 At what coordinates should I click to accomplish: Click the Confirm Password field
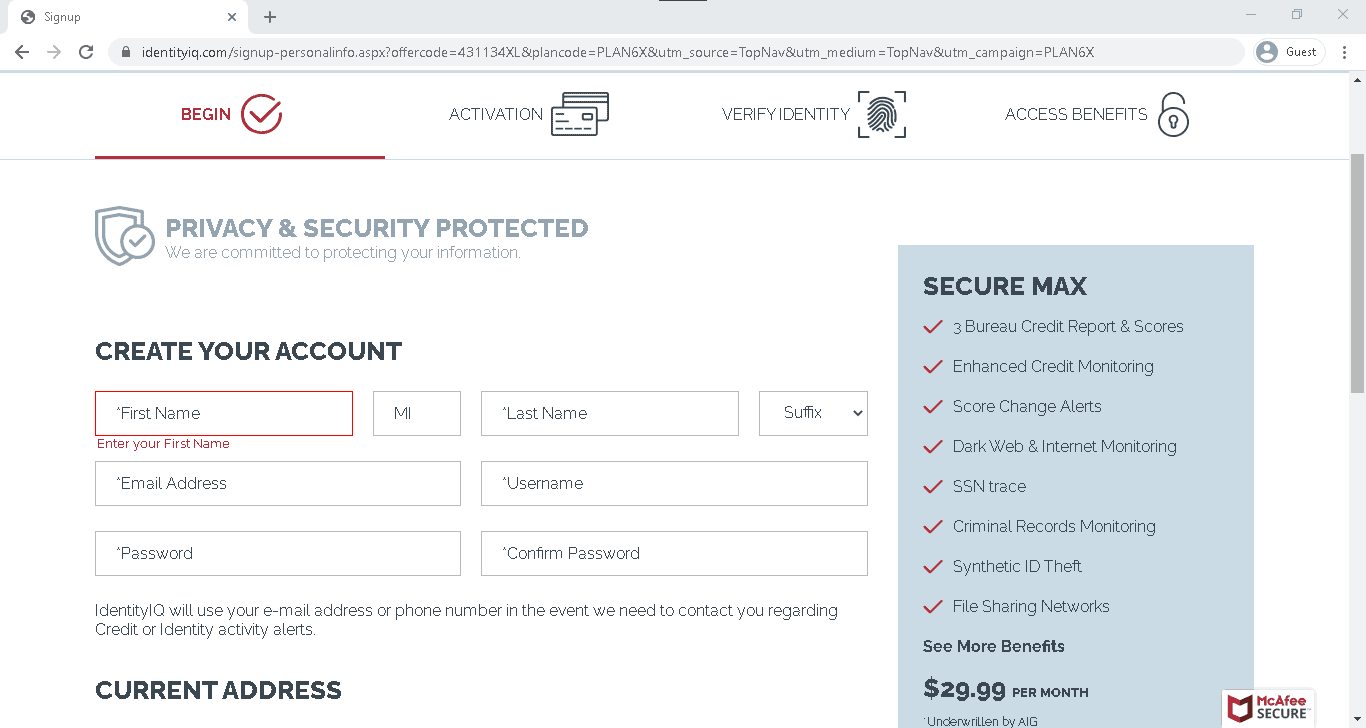coord(673,553)
